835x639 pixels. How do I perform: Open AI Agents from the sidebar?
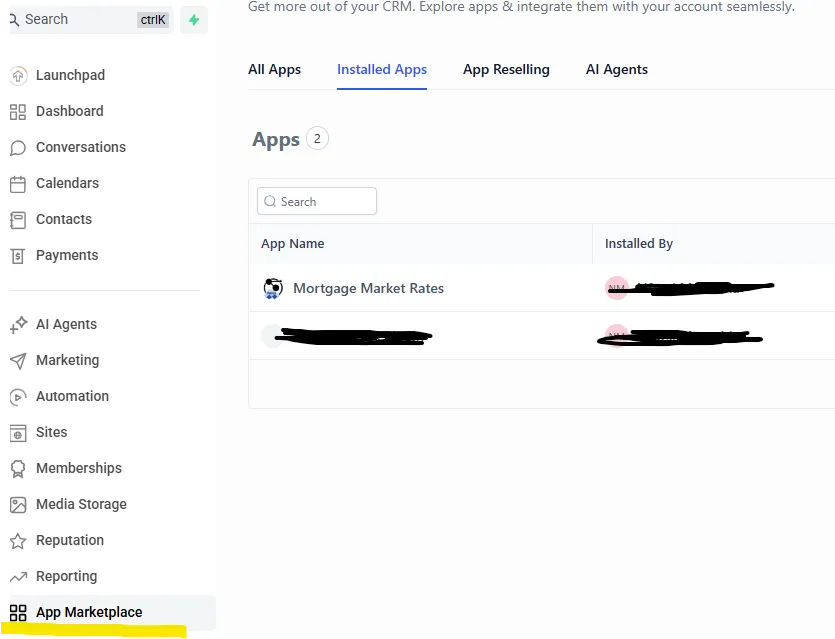click(66, 324)
